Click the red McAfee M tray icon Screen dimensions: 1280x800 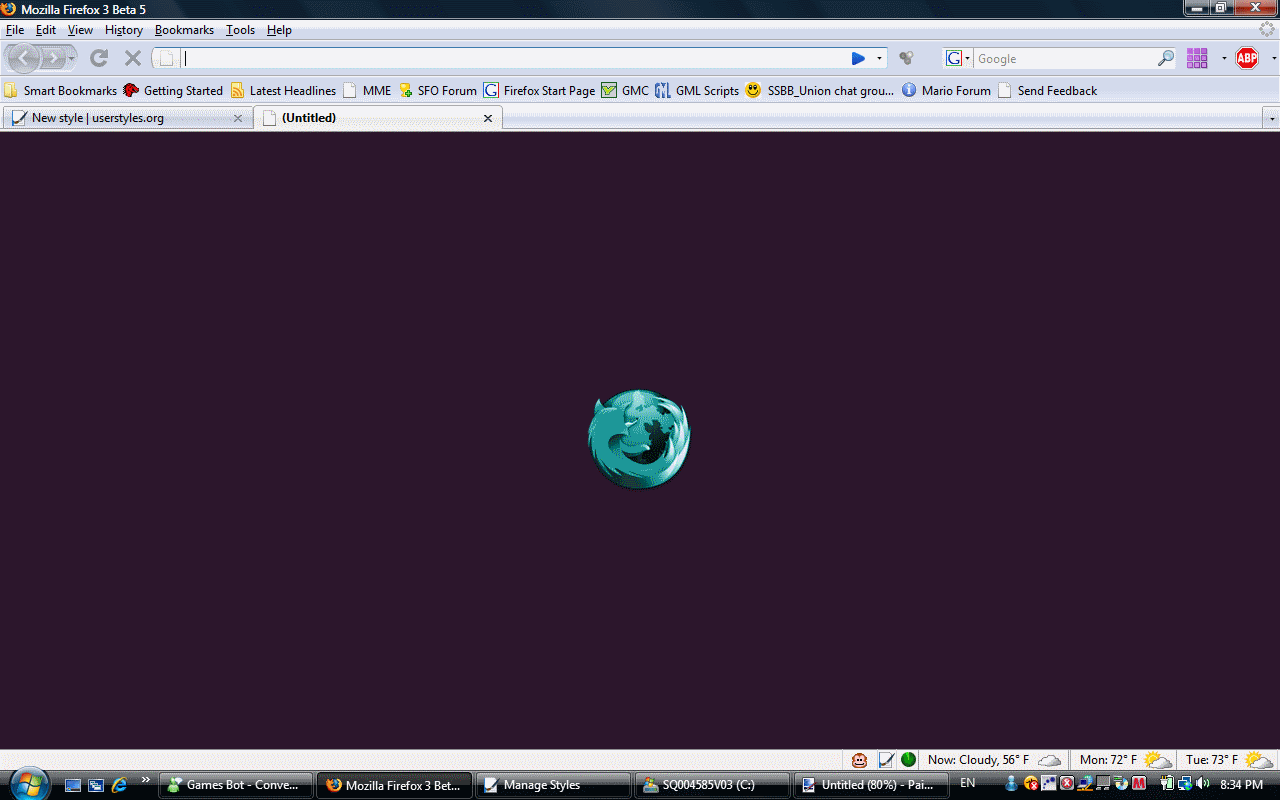coord(1139,784)
